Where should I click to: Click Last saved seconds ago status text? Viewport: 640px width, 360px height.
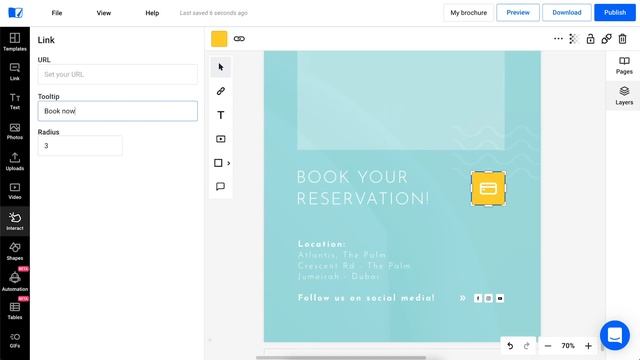(213, 13)
